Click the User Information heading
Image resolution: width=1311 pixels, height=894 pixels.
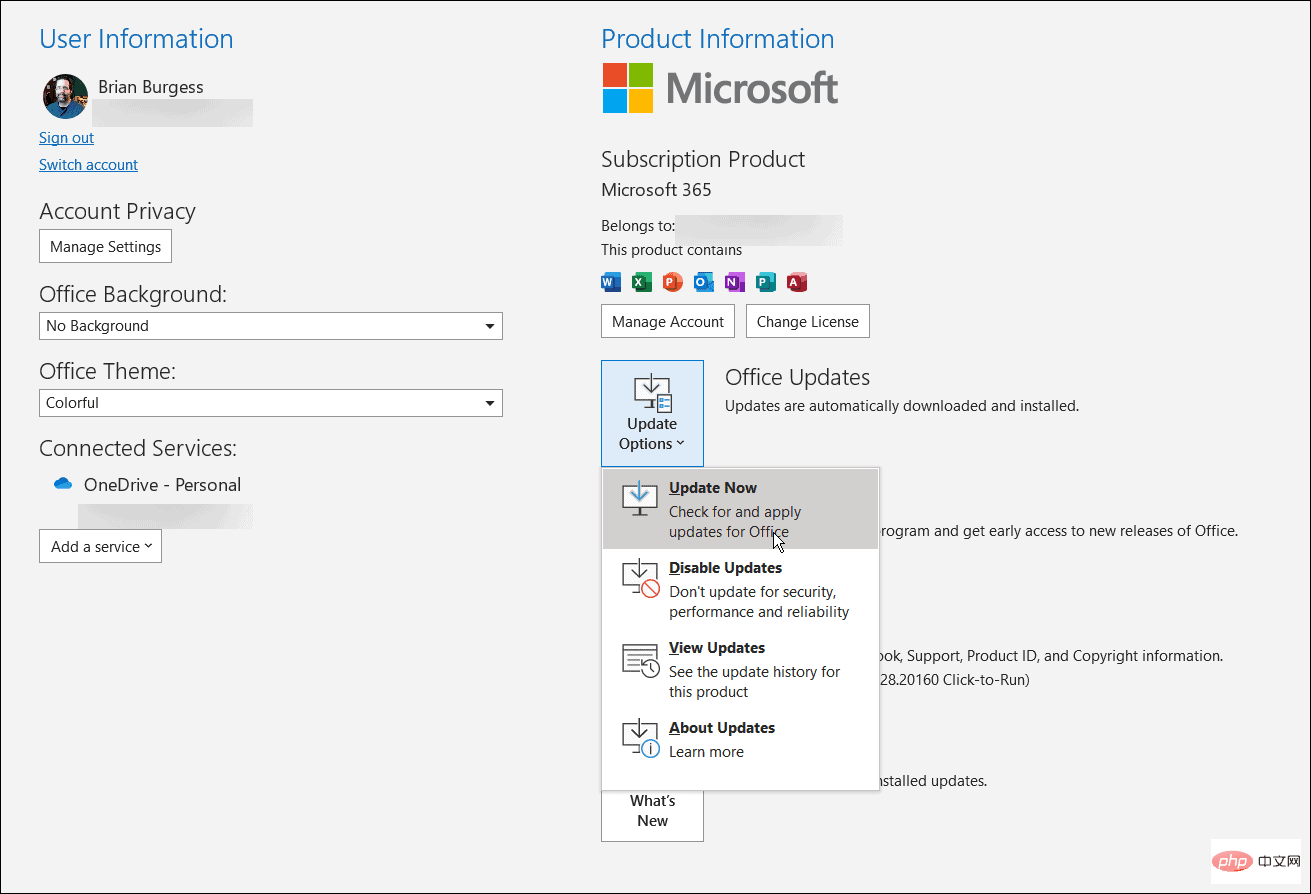pyautogui.click(x=136, y=39)
